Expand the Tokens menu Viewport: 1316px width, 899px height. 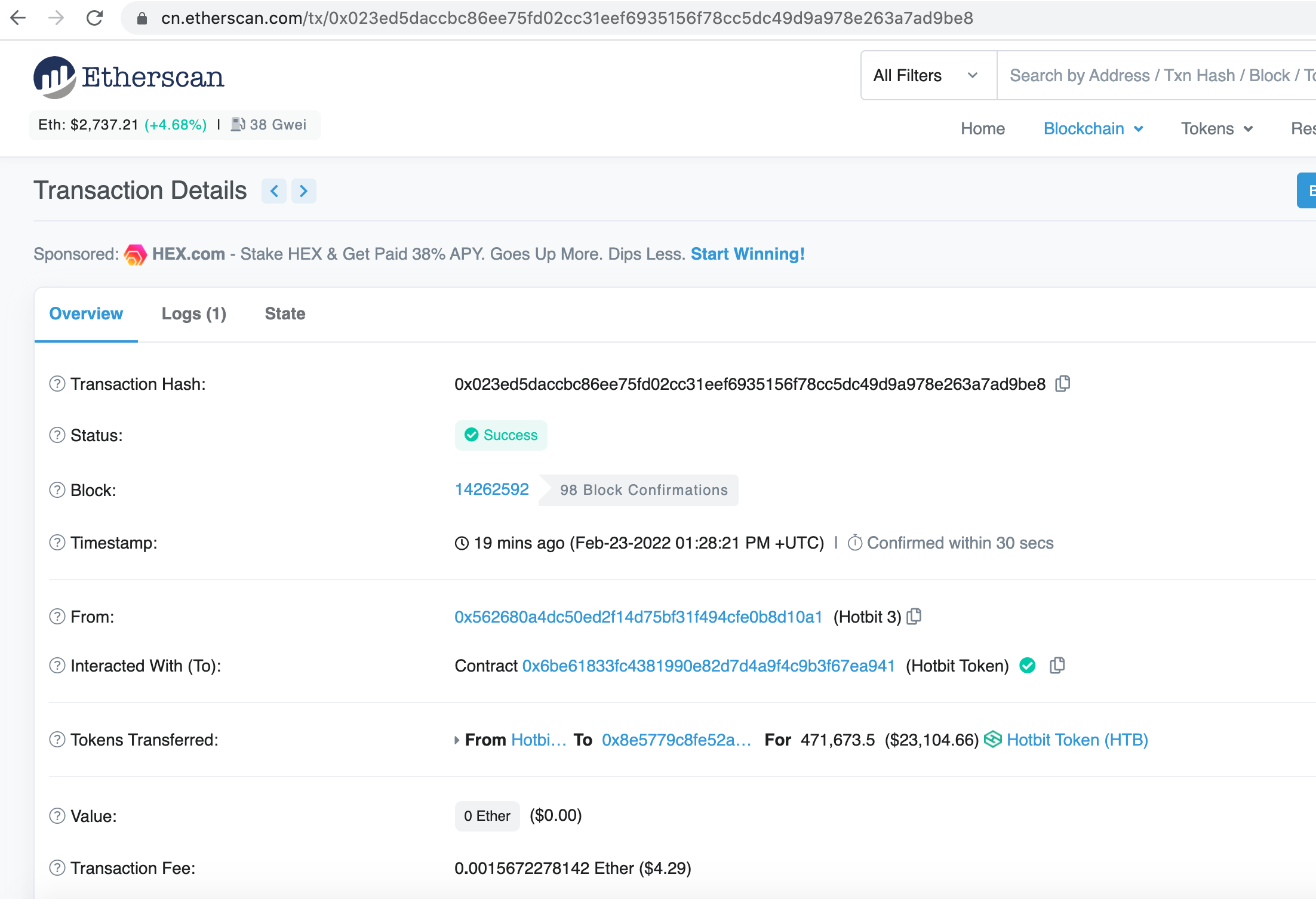click(x=1216, y=129)
